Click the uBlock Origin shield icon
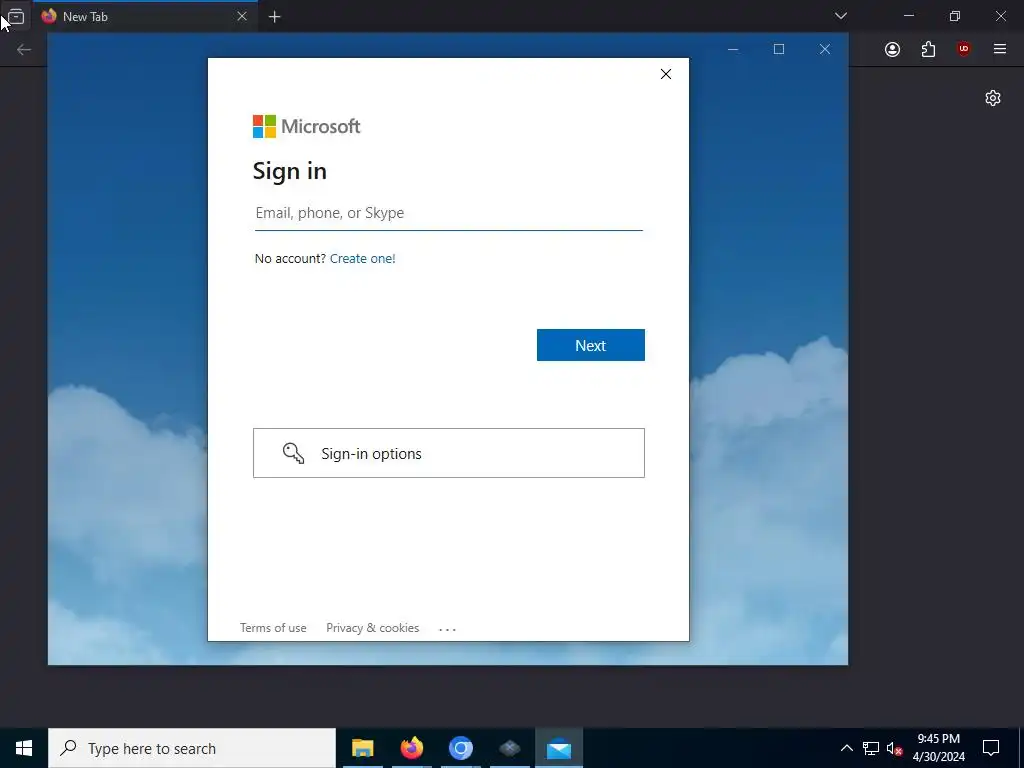 click(x=963, y=49)
